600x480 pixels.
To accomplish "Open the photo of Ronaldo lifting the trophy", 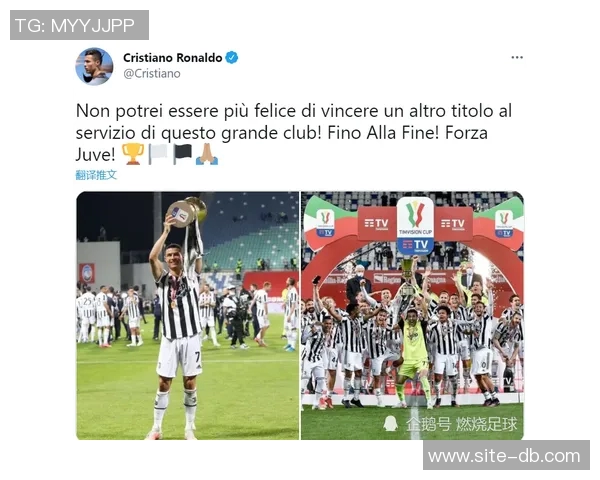I will click(188, 315).
